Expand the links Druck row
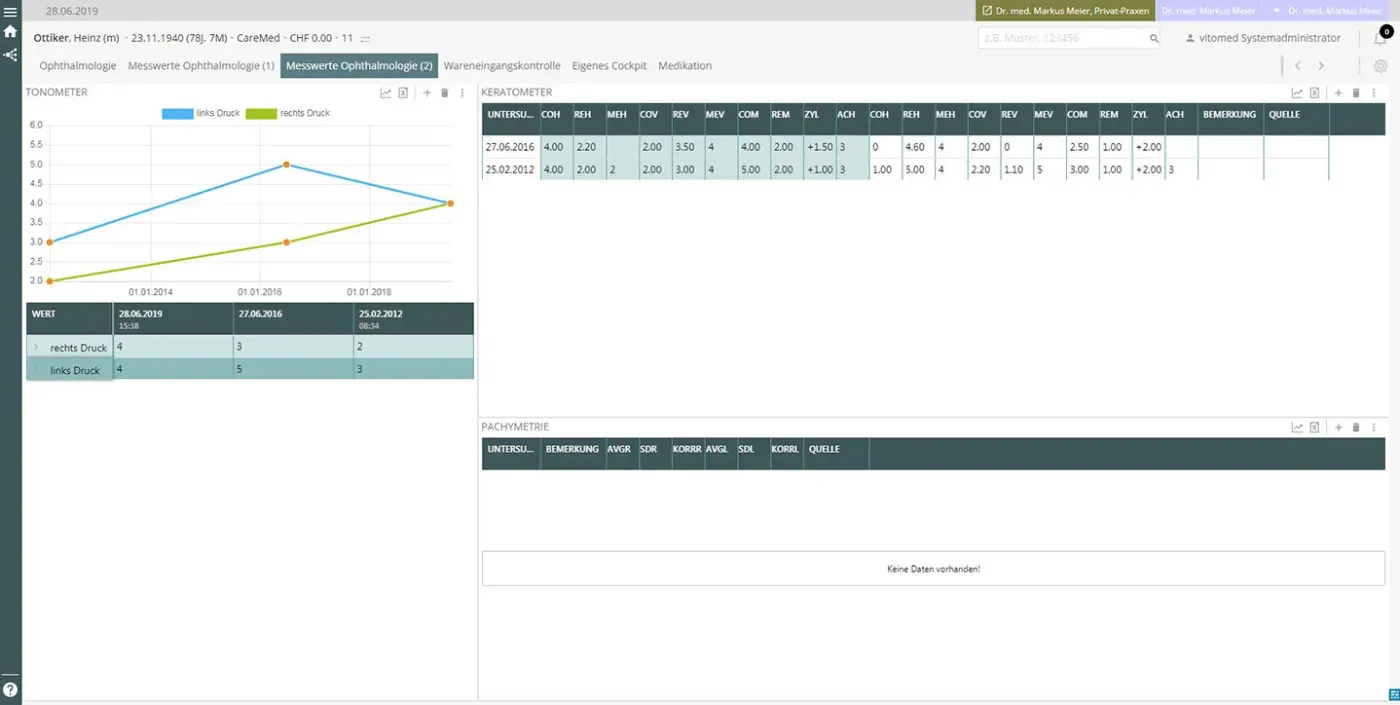This screenshot has width=1400, height=705. (x=36, y=369)
